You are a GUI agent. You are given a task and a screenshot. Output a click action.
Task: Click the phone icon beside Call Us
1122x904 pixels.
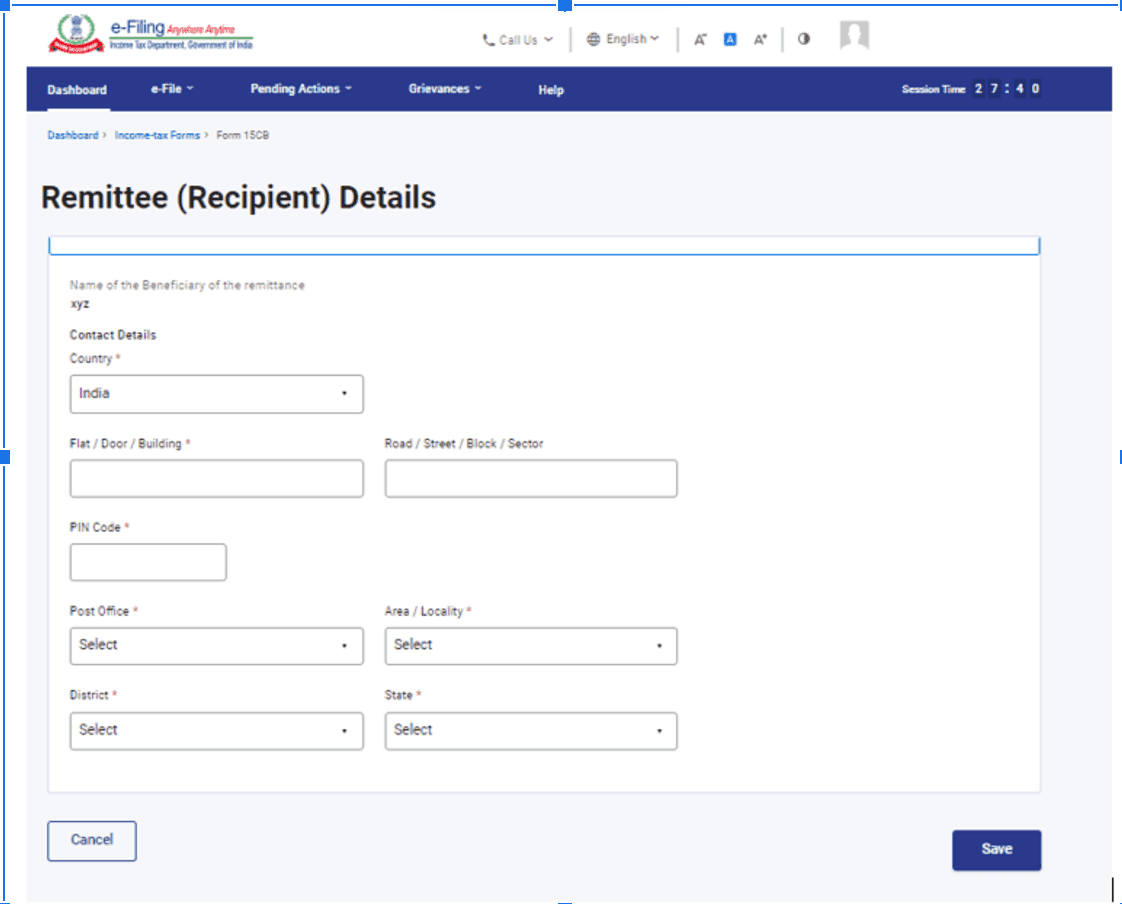point(487,40)
